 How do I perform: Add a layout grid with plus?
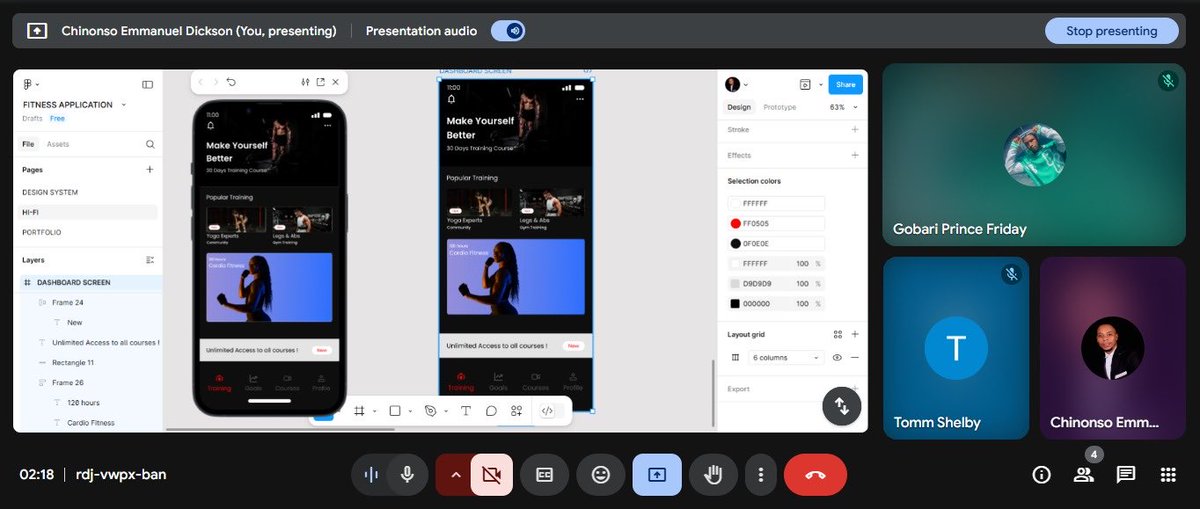click(855, 334)
